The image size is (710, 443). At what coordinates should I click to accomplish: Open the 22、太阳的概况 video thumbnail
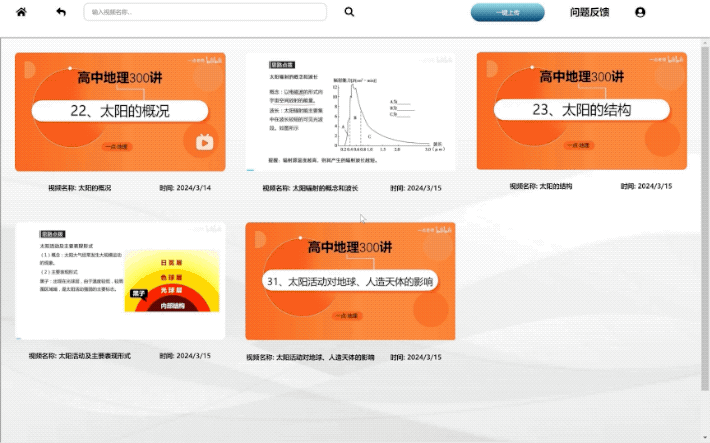click(120, 111)
